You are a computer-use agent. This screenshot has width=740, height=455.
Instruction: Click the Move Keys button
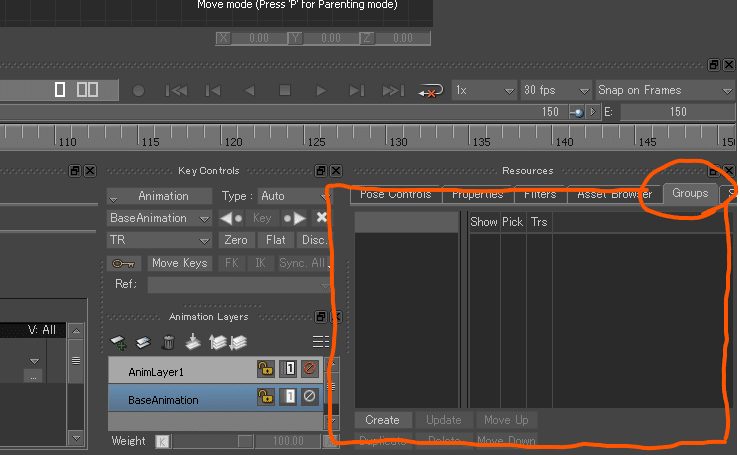180,263
